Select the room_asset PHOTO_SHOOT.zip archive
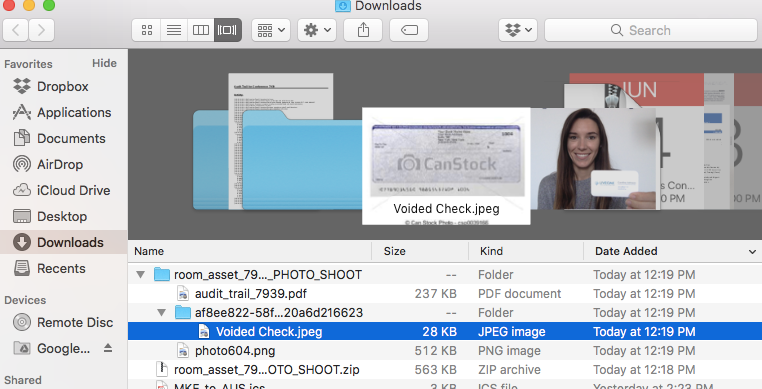Screen dimensions: 762x389 pyautogui.click(x=445, y=370)
